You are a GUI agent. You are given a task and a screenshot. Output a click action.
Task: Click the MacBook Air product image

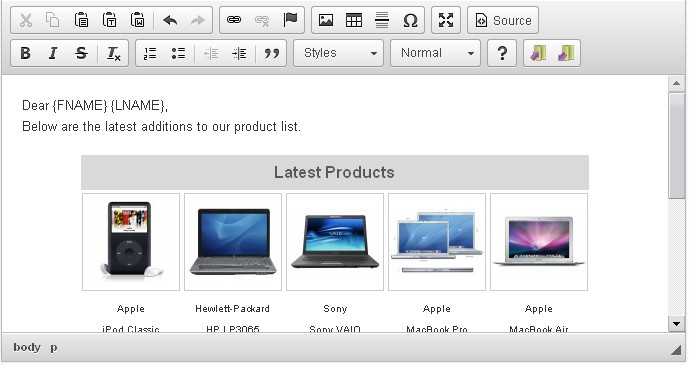pos(539,242)
